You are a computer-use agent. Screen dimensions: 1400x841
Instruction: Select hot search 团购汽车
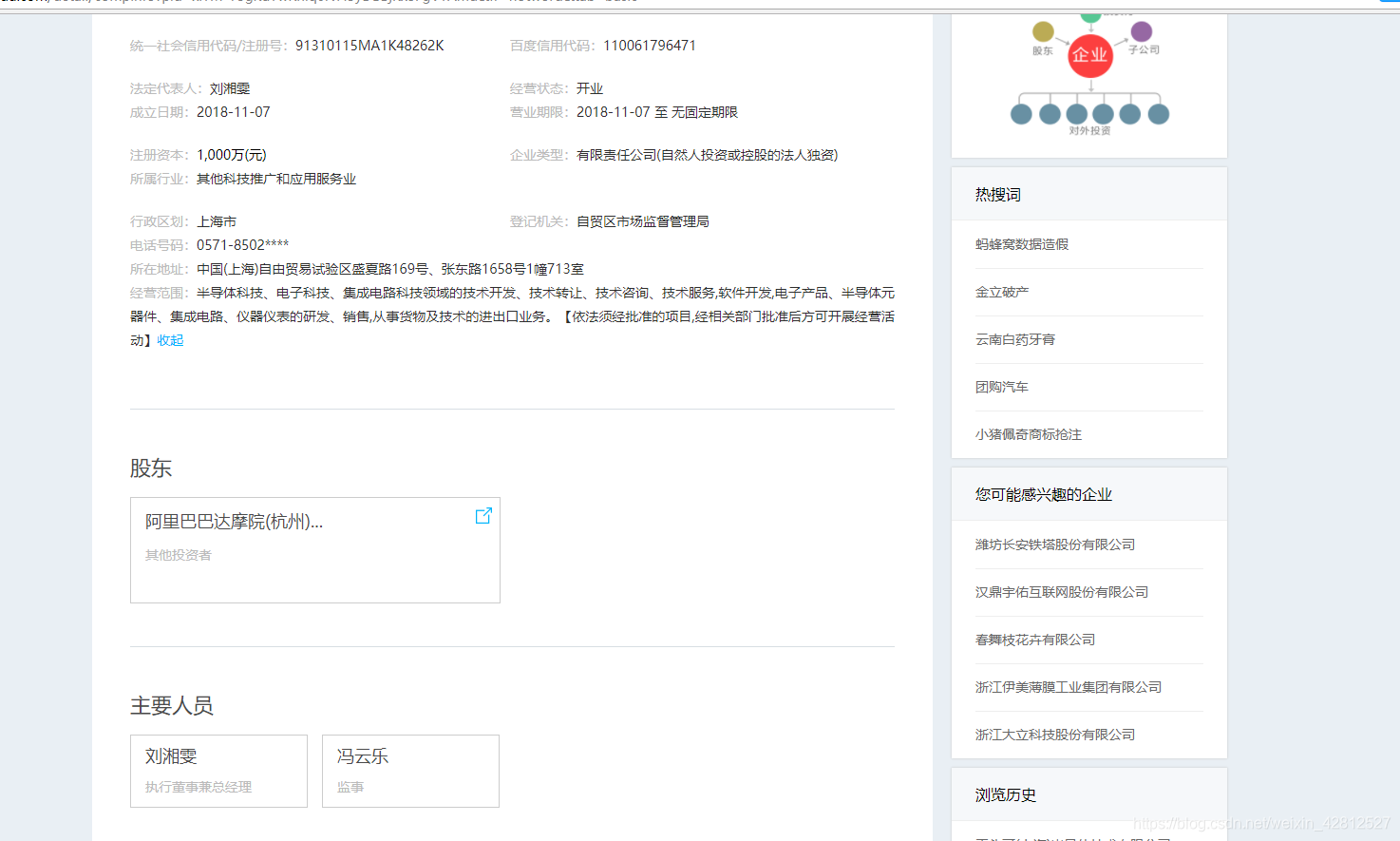[x=1002, y=387]
